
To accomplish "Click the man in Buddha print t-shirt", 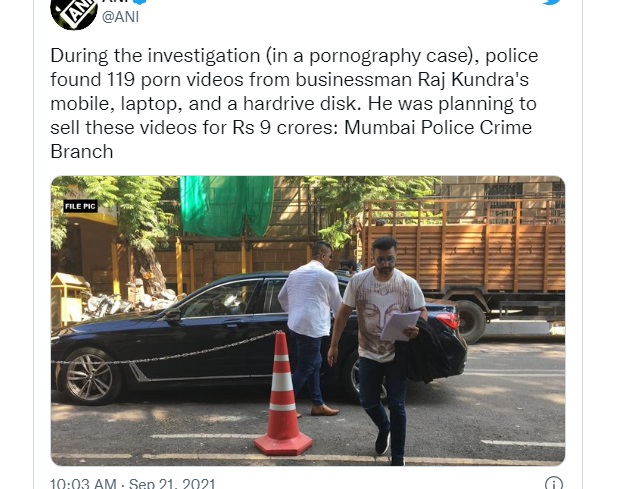I will [x=380, y=348].
